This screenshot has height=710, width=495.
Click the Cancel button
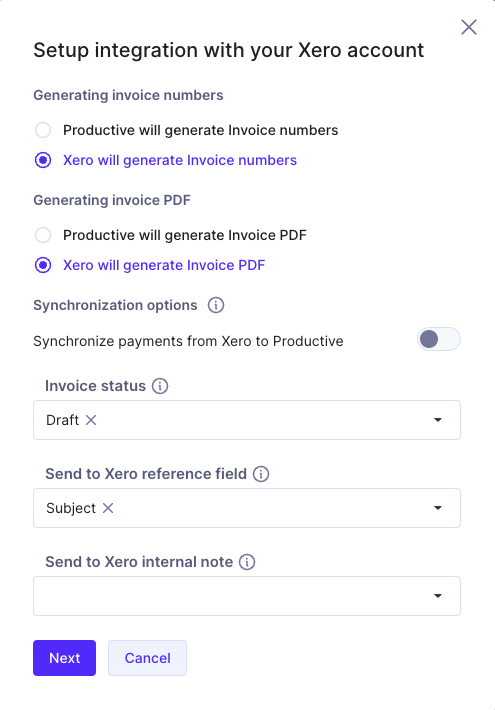[x=147, y=658]
